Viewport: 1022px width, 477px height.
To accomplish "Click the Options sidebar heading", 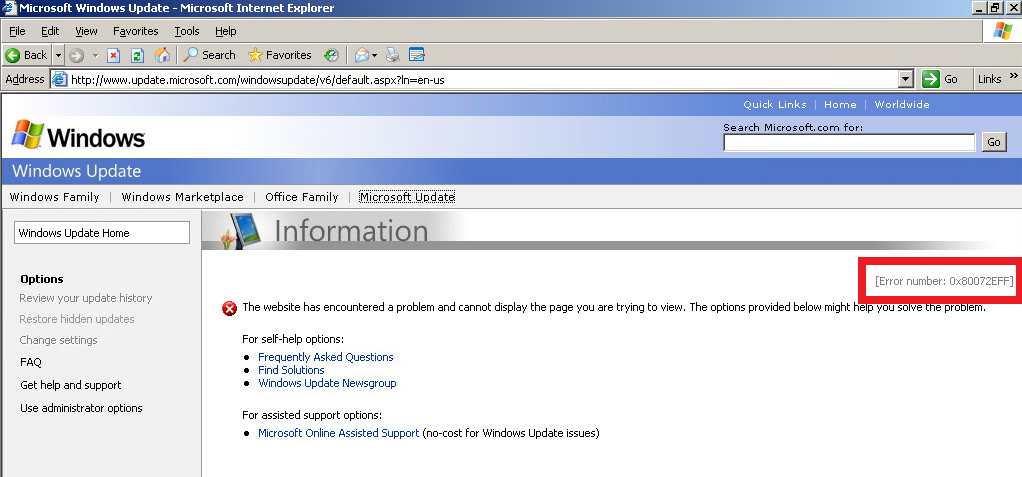I will click(x=42, y=279).
